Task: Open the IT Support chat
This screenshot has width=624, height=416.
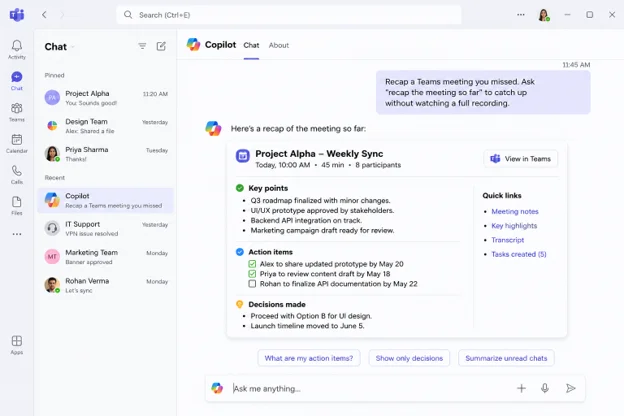Action: point(106,229)
